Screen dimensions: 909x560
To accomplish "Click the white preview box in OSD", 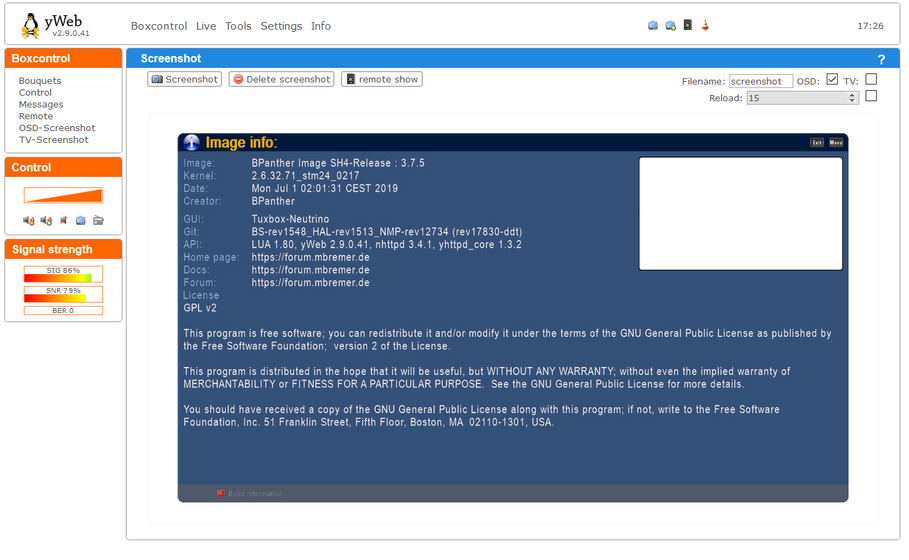I will point(740,214).
